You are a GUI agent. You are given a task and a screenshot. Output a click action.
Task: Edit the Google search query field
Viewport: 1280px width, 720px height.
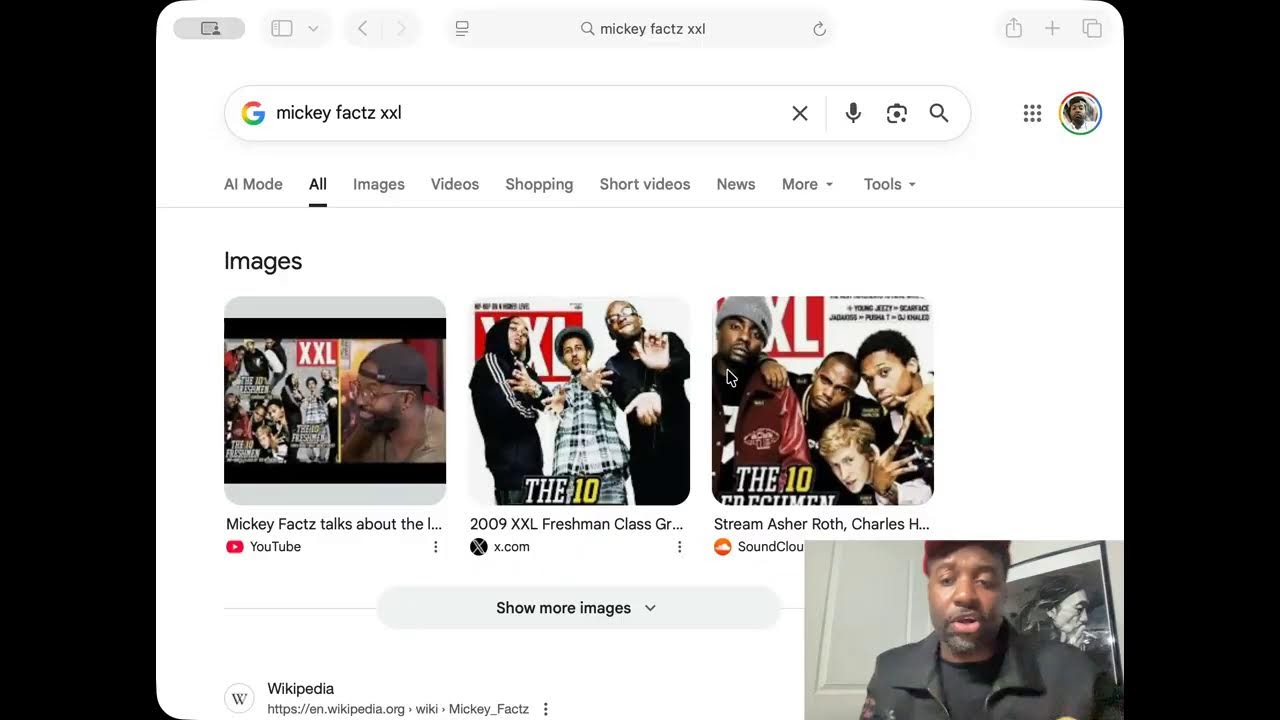(525, 113)
